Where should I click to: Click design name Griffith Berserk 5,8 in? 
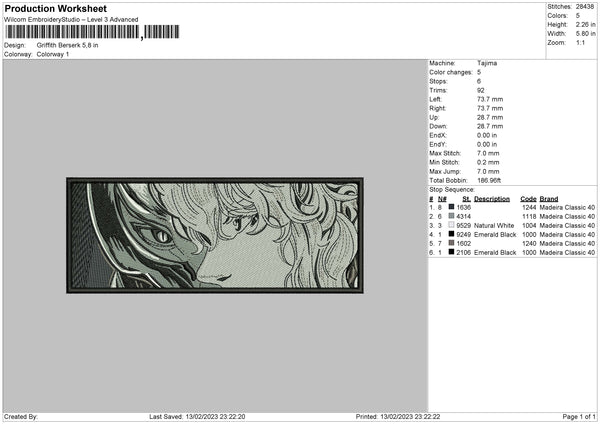[x=67, y=45]
